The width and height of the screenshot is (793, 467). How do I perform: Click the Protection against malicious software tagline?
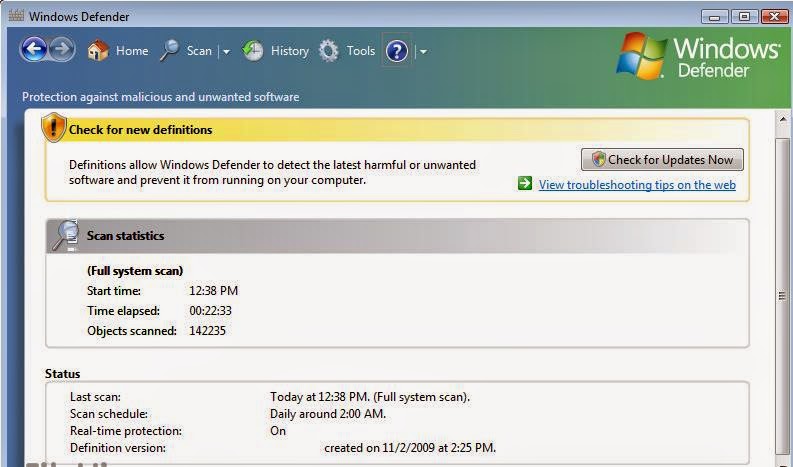tap(161, 97)
